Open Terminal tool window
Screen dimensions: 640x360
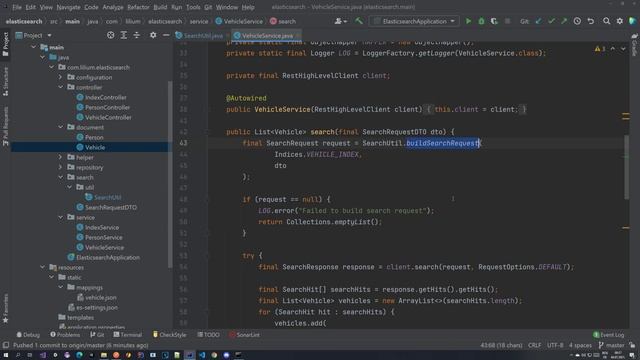click(x=127, y=335)
